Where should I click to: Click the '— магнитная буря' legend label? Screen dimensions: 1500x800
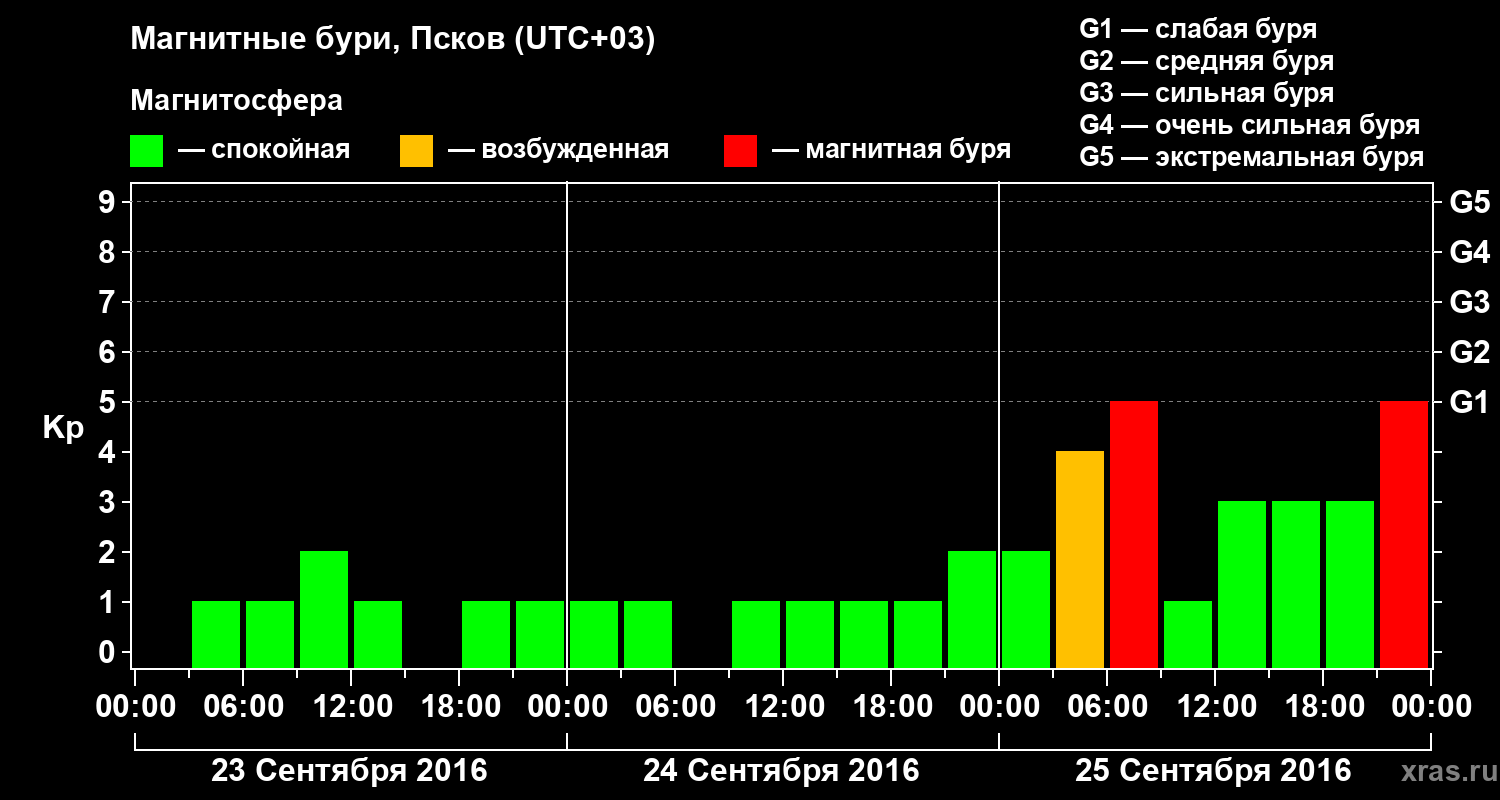[891, 151]
